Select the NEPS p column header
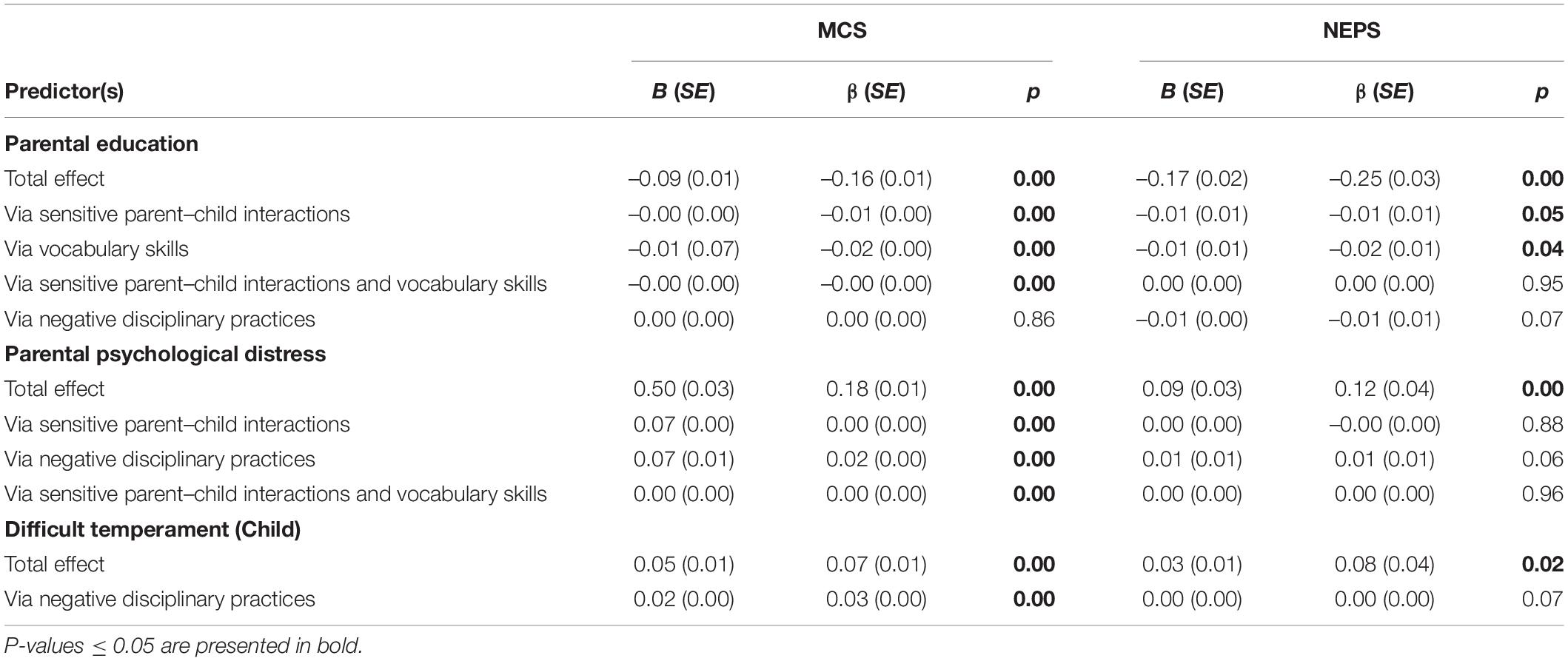1568x661 pixels. point(1542,92)
